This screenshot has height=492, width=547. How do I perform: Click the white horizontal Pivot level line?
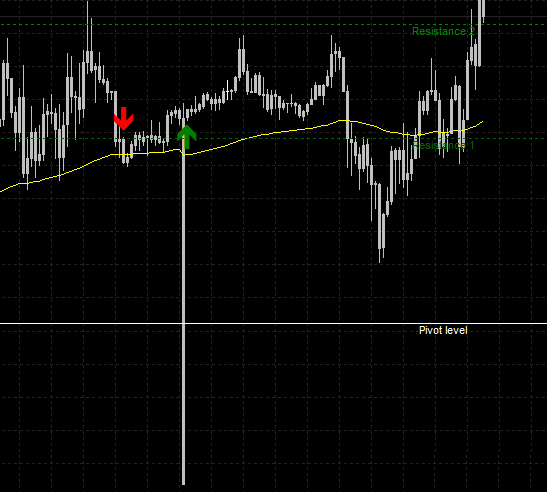[274, 324]
